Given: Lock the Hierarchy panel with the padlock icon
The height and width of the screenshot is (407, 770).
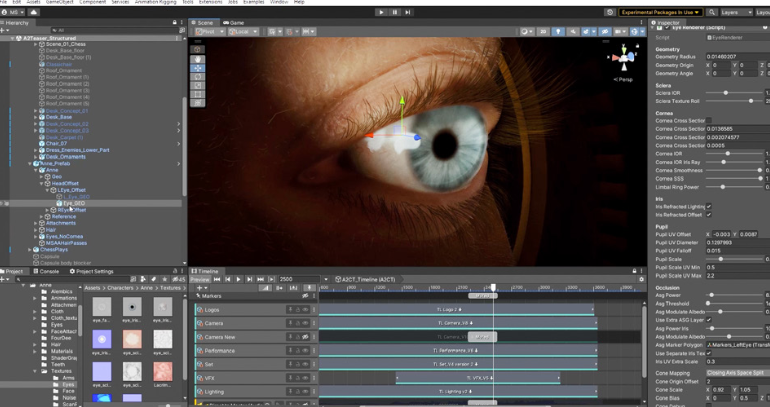Looking at the screenshot, I should tap(176, 22).
